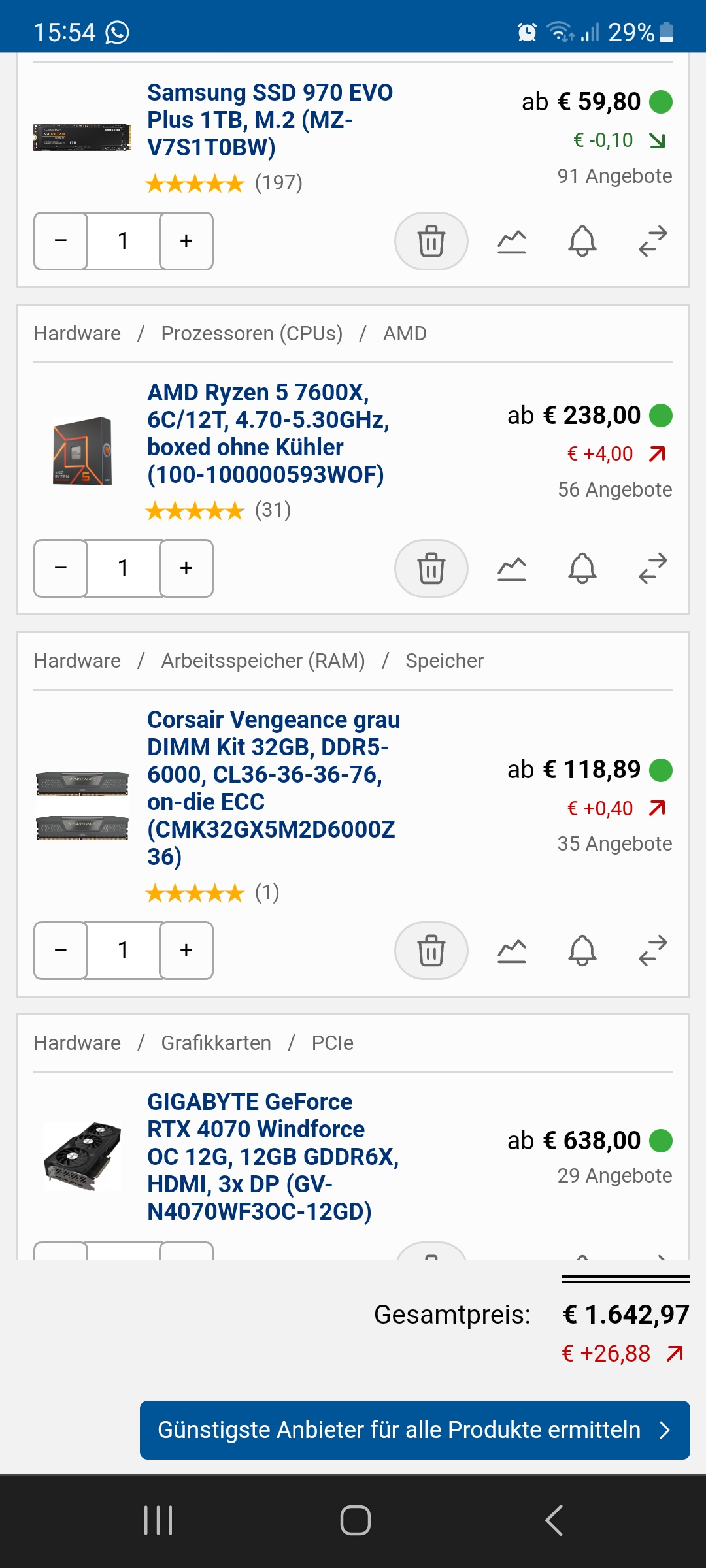Increase quantity of the Corsair RAM kit
This screenshot has height=1568, width=706.
[186, 952]
